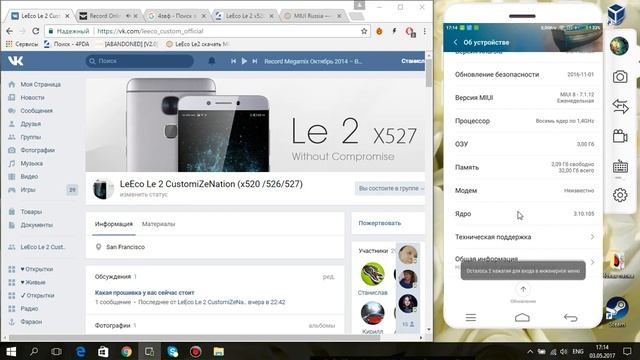Reload the Chrome page

tap(36, 31)
